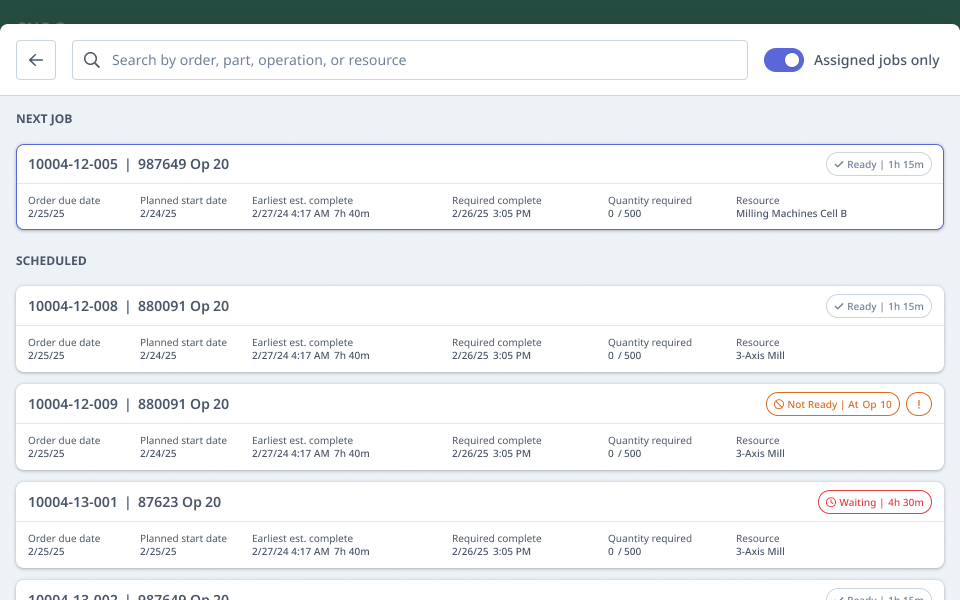Click the checkmark in Ready badge for 987649 Op 20
The image size is (960, 600).
tap(839, 164)
